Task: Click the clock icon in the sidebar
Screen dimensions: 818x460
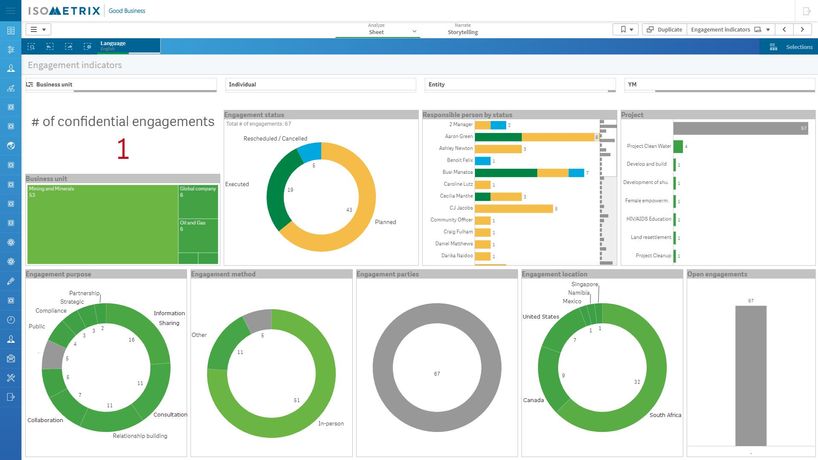Action: click(10, 320)
